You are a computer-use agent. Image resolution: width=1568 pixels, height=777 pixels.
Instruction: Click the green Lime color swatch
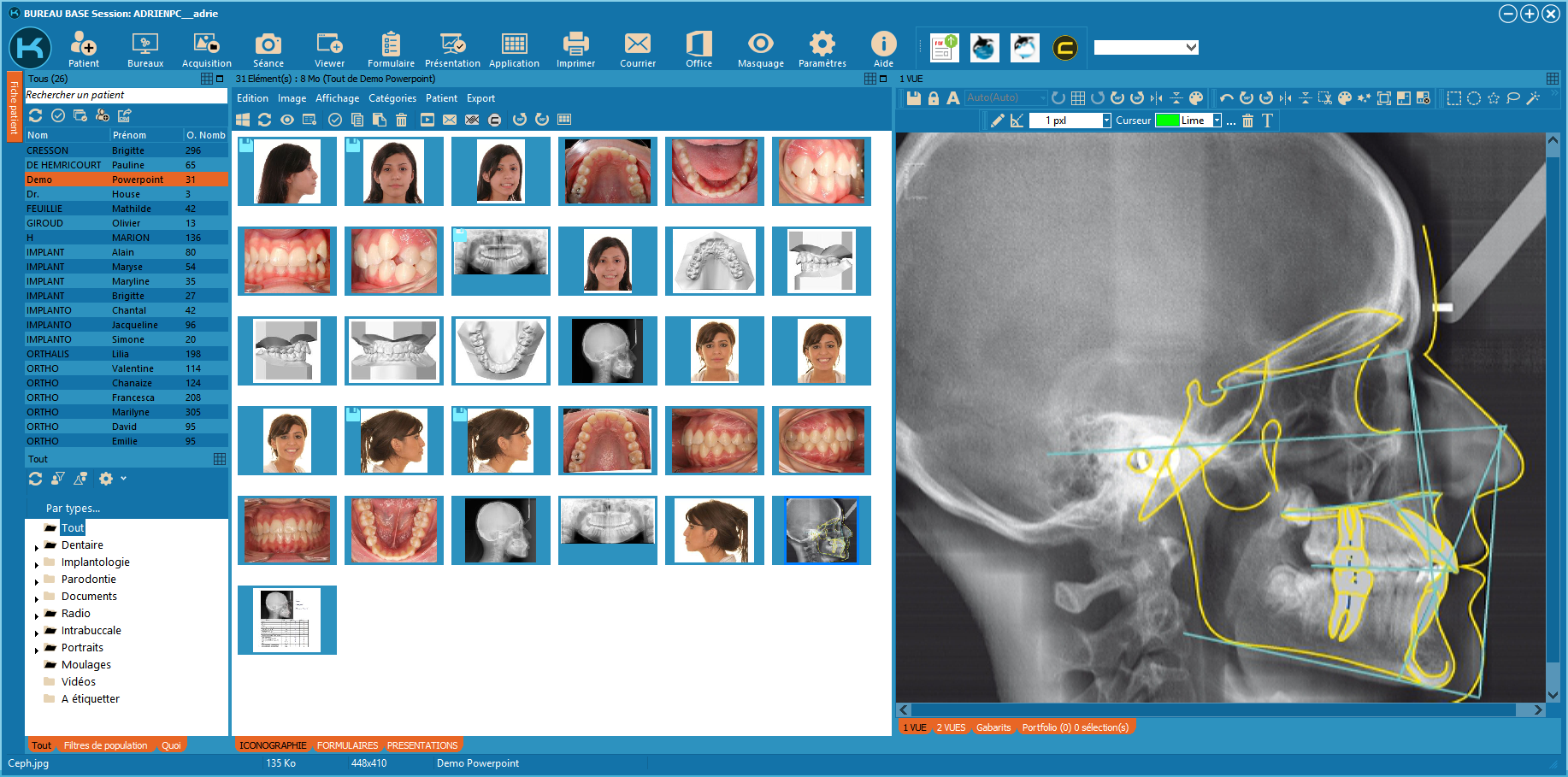click(1167, 121)
